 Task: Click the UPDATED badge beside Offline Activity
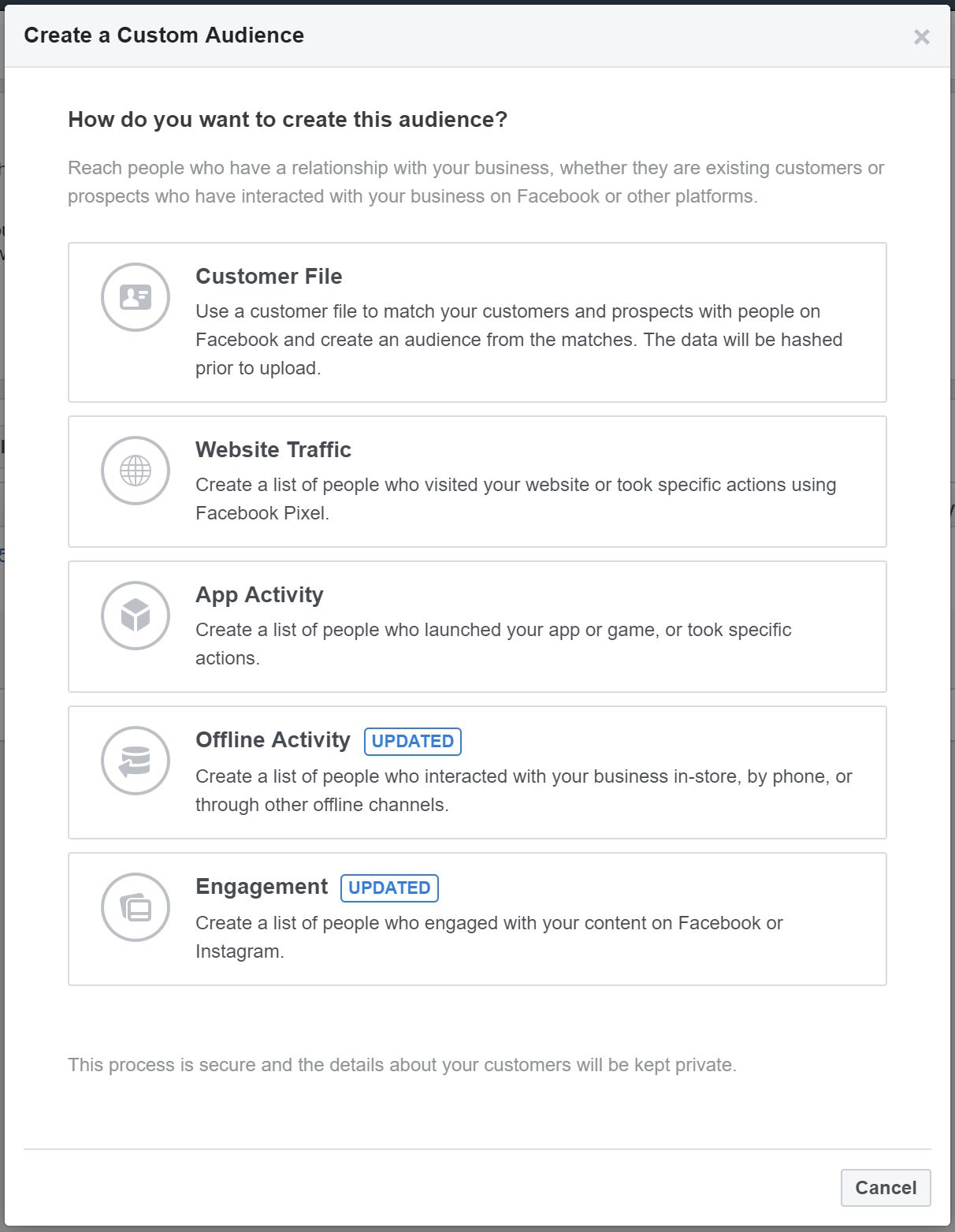[413, 741]
